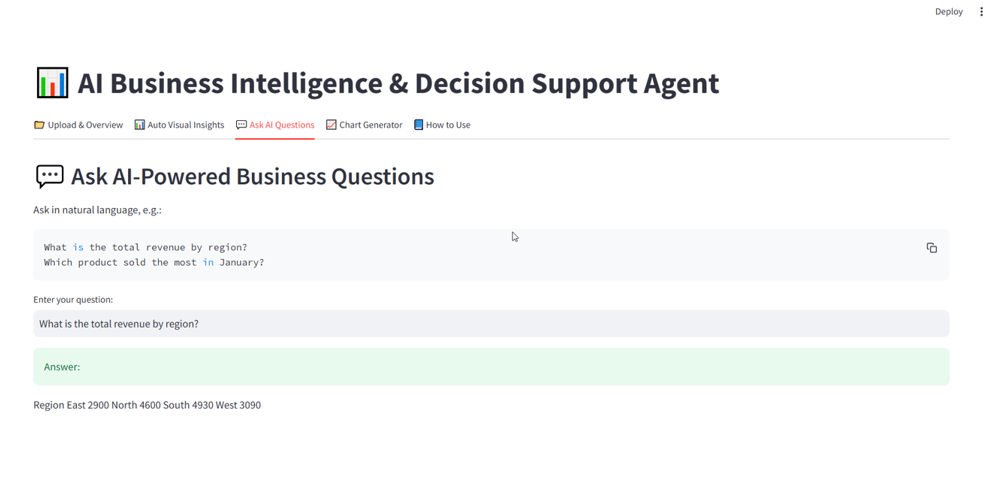Select the Ask AI Questions tab
The image size is (983, 480).
click(275, 125)
